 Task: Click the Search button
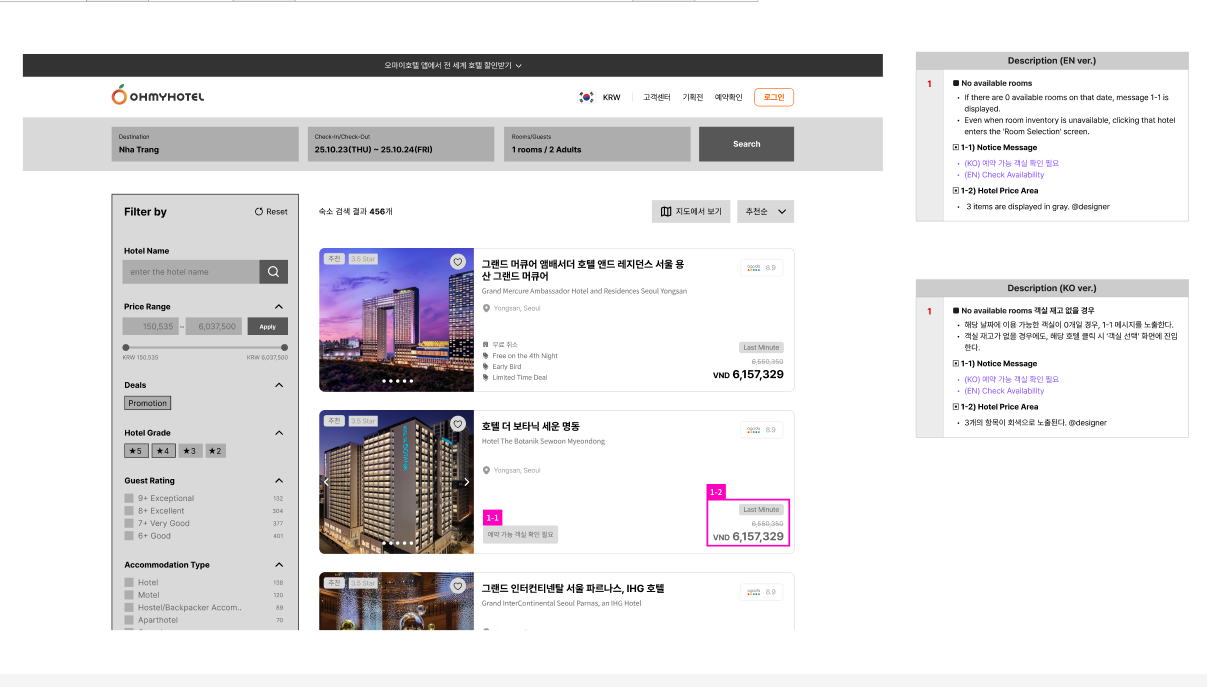tap(746, 144)
